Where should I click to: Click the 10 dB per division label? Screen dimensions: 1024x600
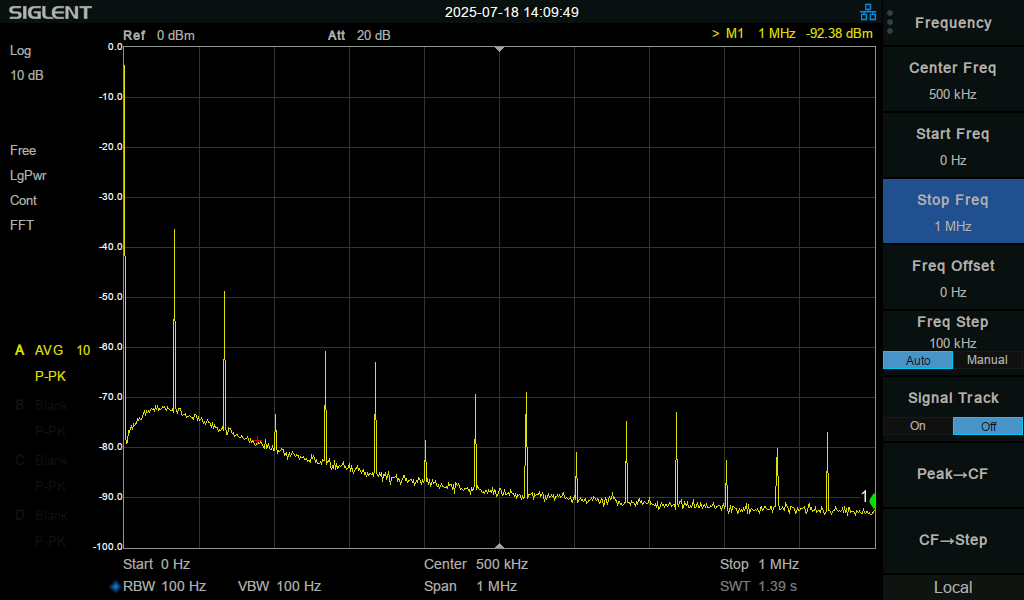(x=27, y=76)
